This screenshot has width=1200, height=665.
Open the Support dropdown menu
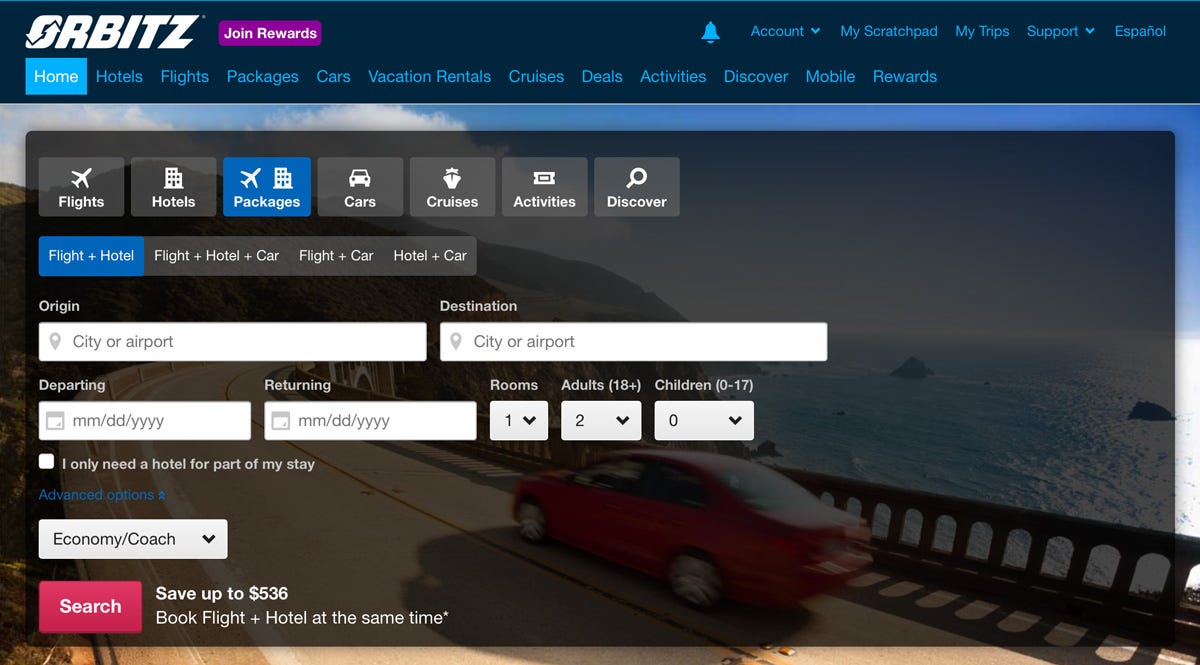(x=1060, y=31)
